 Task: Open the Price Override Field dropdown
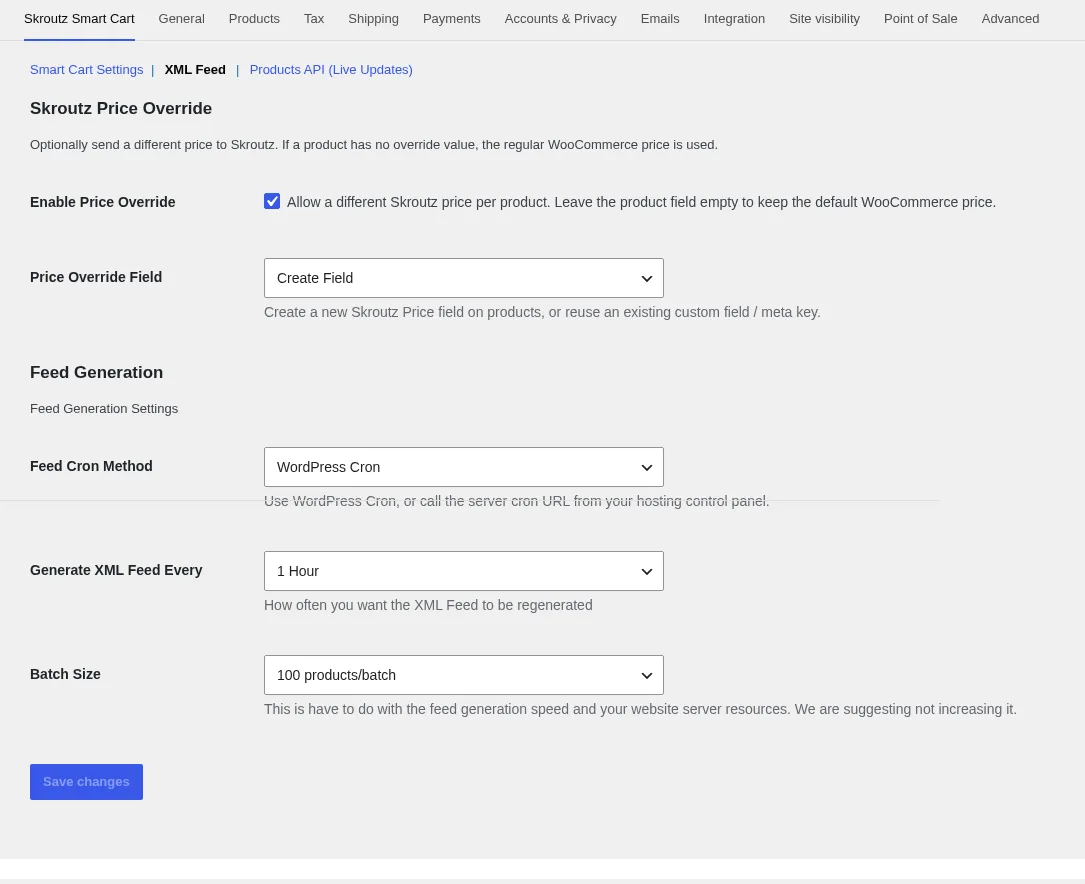click(x=464, y=278)
